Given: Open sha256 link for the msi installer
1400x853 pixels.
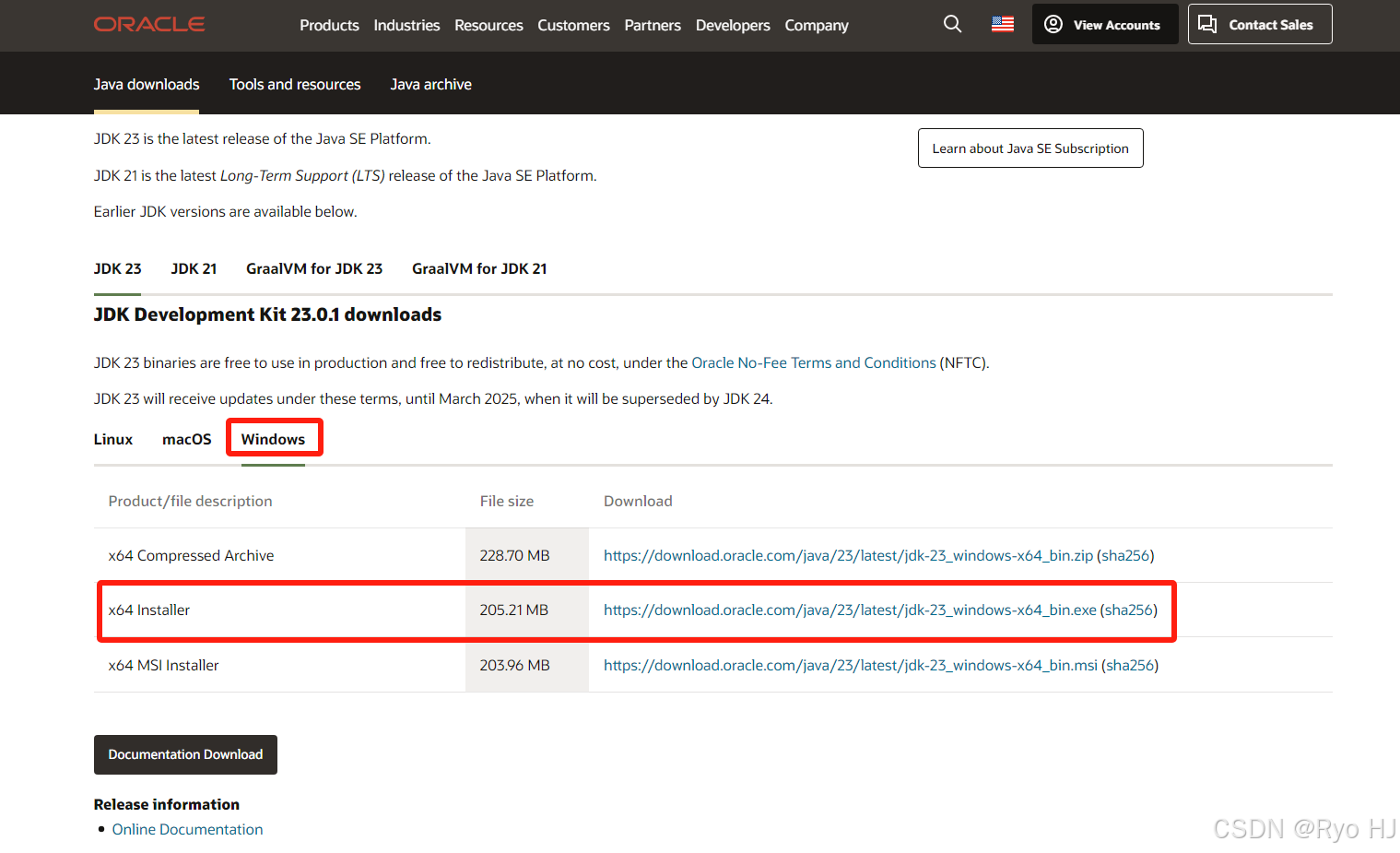Looking at the screenshot, I should tap(1130, 665).
